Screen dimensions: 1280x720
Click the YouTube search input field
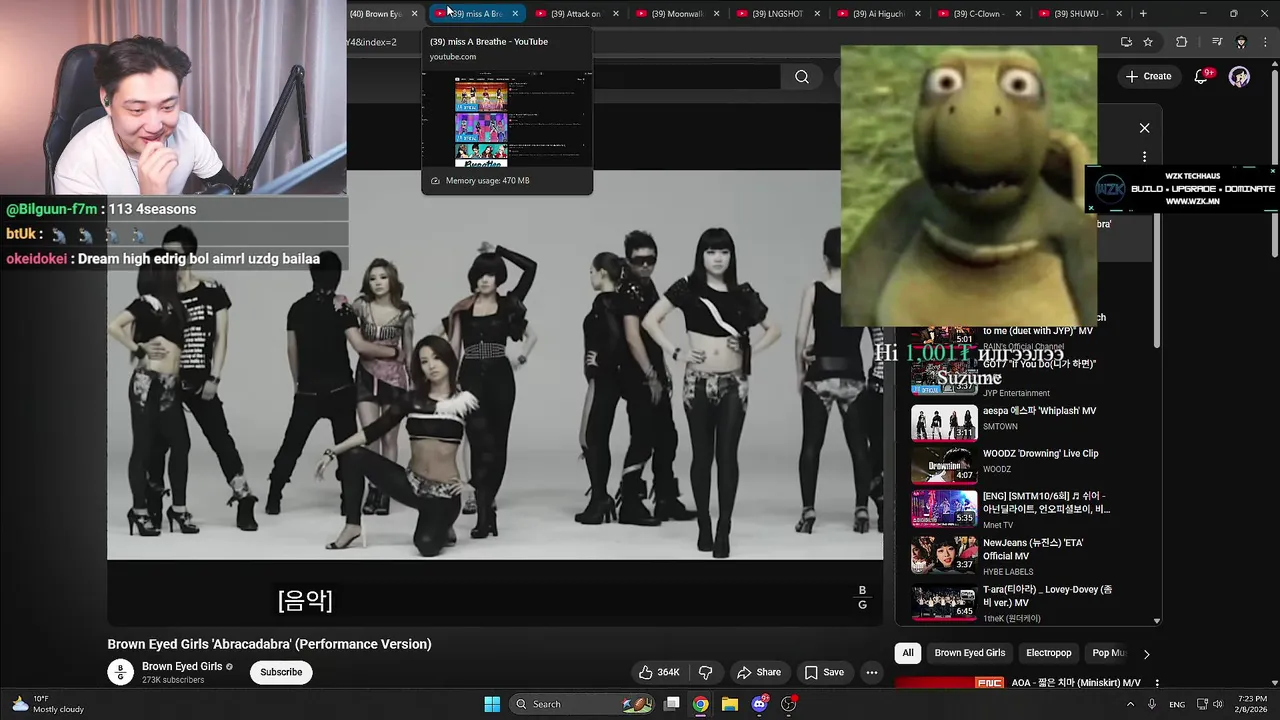click(x=685, y=77)
